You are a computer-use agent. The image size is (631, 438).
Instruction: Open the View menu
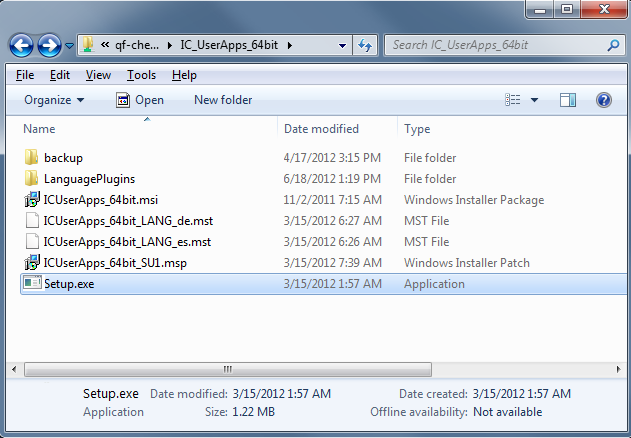(x=98, y=75)
